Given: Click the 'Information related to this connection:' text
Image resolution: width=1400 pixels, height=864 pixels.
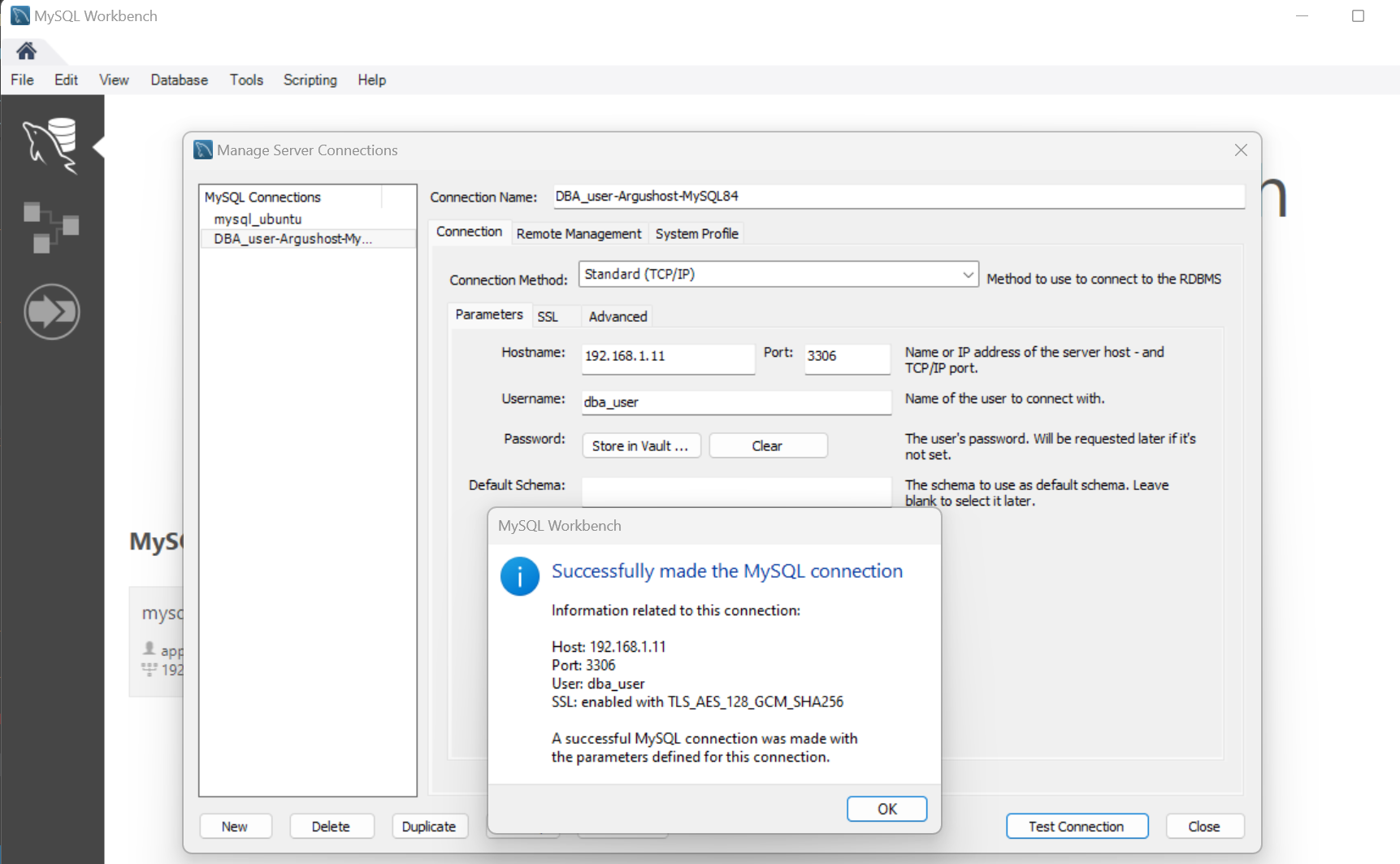Looking at the screenshot, I should 676,610.
